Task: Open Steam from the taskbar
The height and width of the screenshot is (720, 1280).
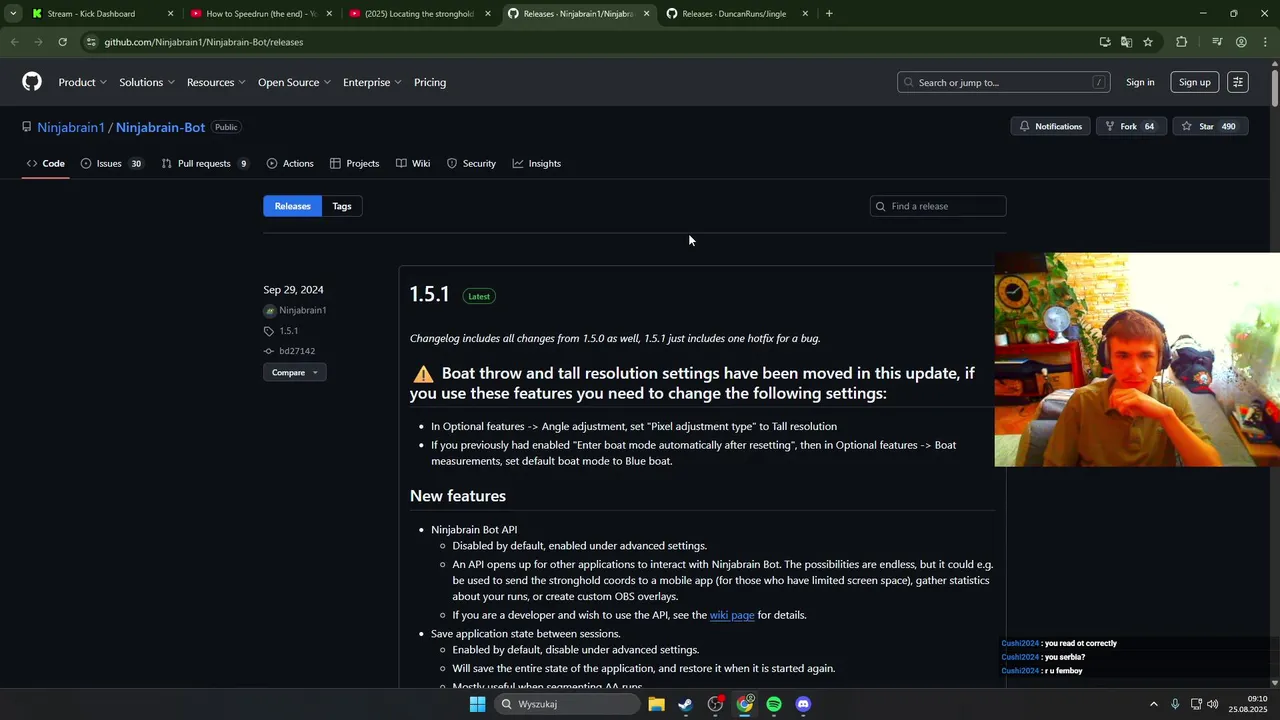Action: 685,704
